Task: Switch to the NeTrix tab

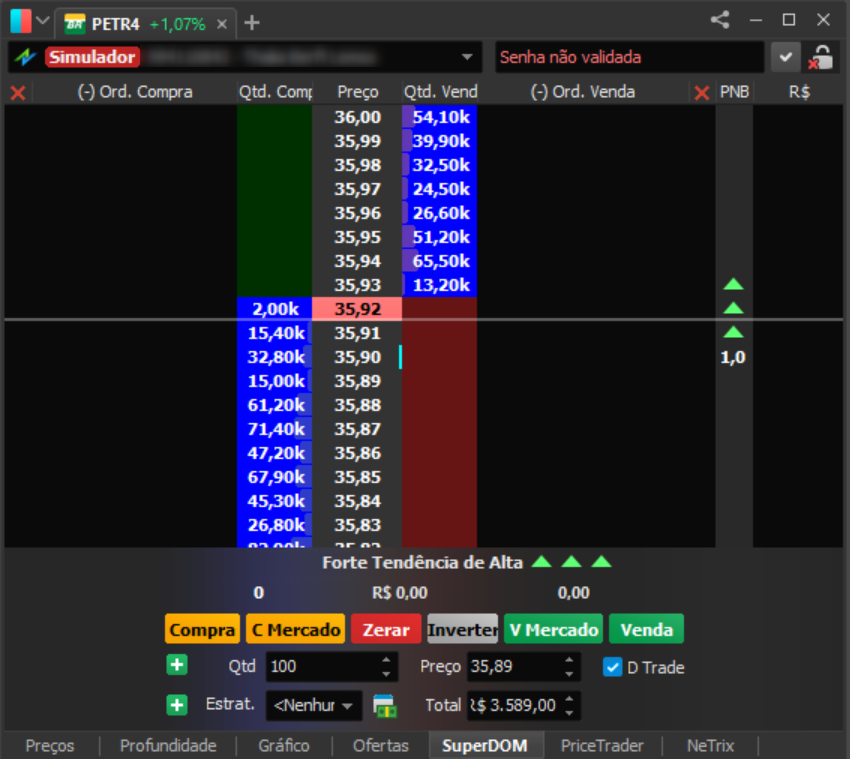Action: coord(710,745)
